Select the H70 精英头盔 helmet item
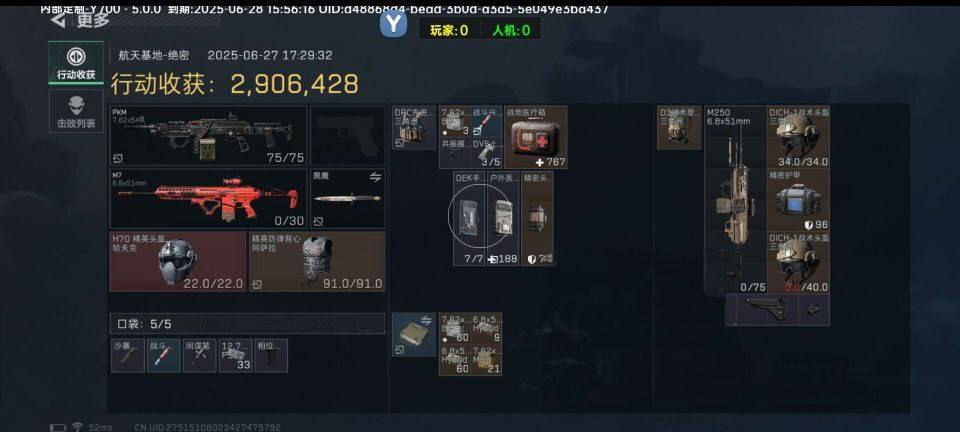Viewport: 960px width, 432px height. pos(178,261)
